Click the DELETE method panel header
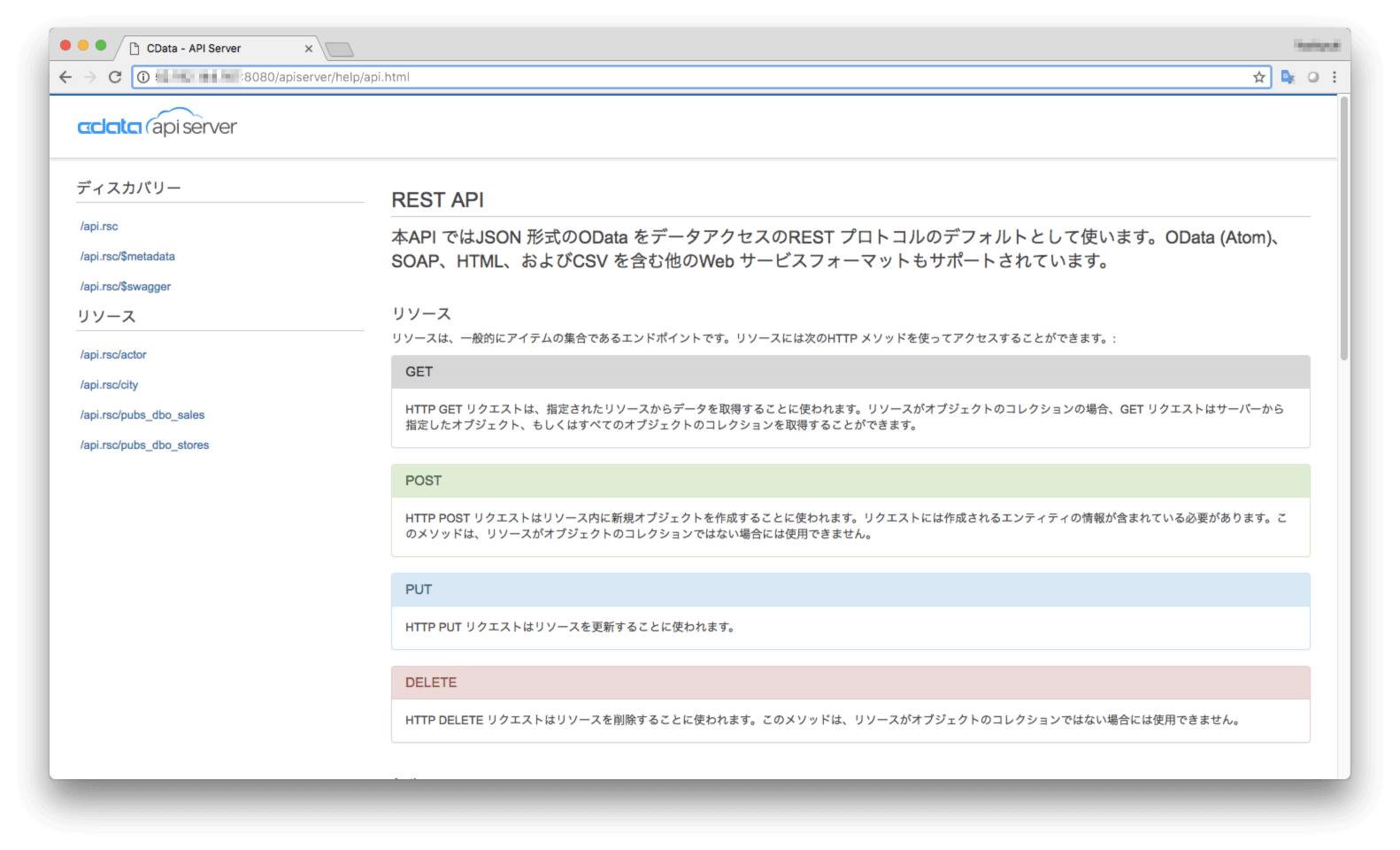1400x850 pixels. [850, 683]
